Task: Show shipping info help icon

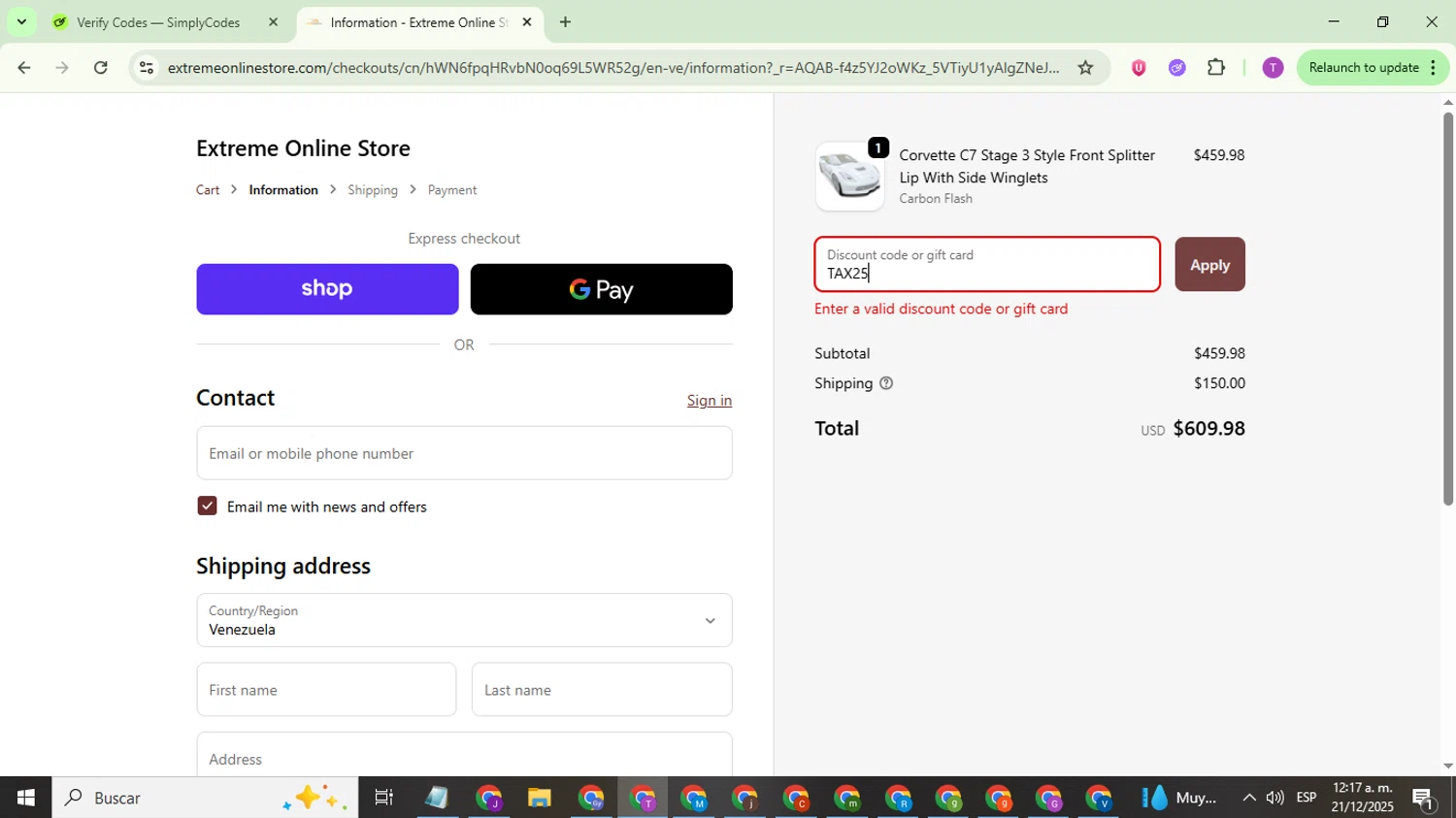Action: pos(886,383)
